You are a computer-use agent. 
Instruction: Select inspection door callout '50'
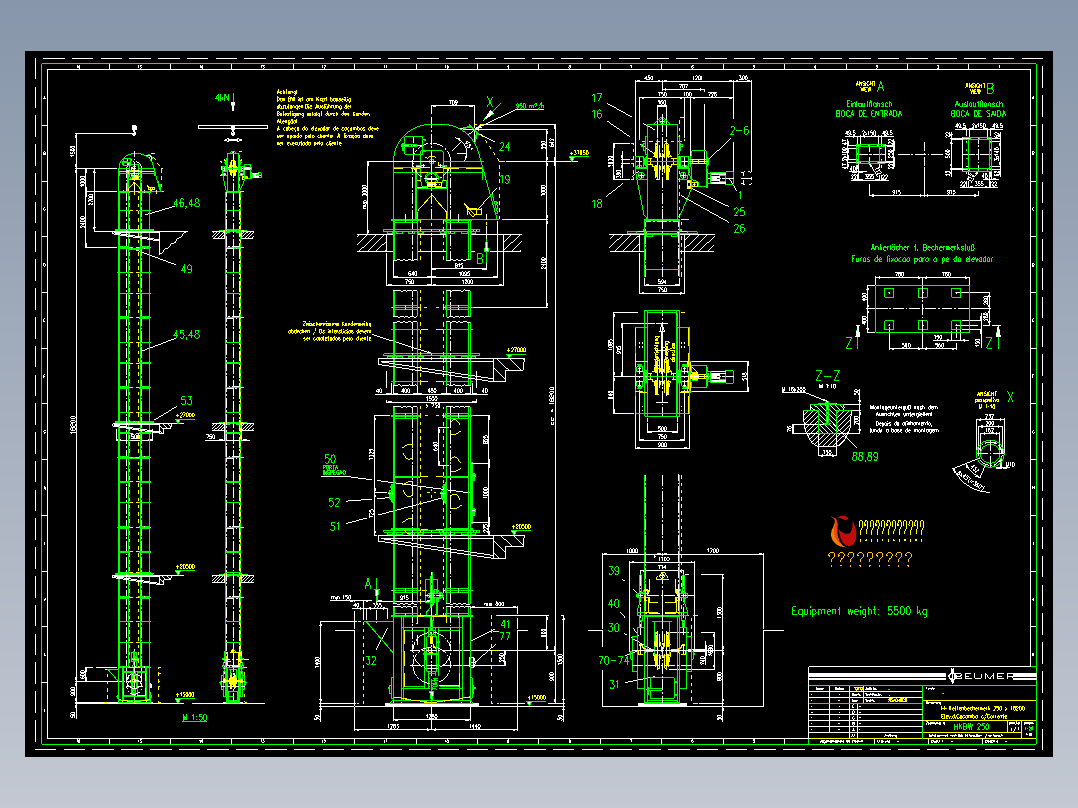point(330,458)
